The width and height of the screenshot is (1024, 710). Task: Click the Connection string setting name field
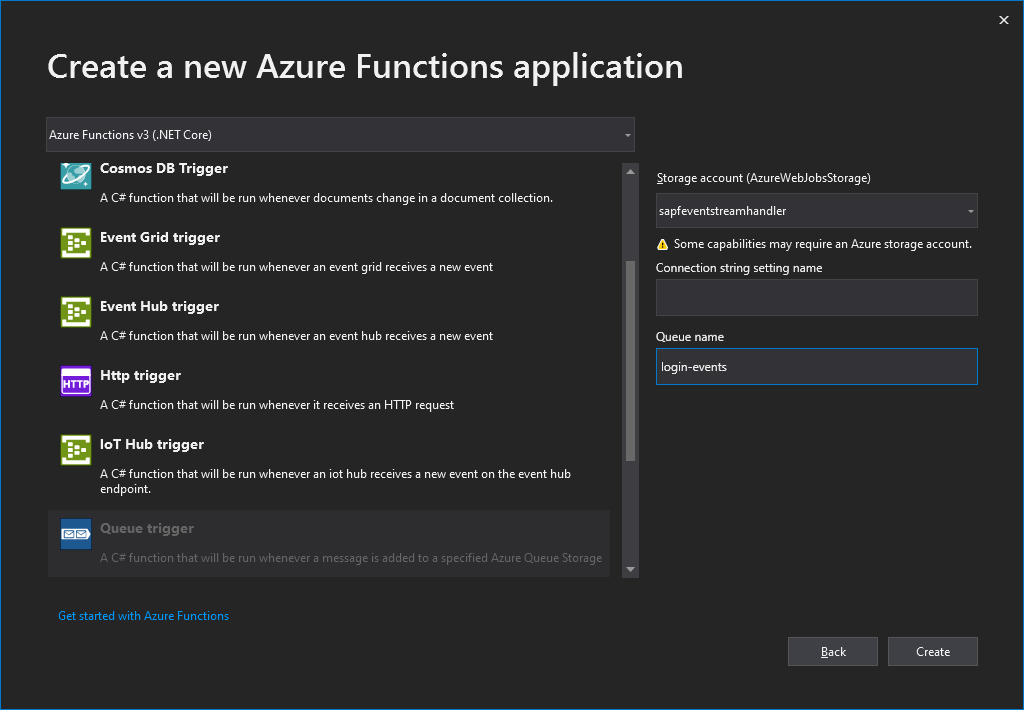click(816, 297)
